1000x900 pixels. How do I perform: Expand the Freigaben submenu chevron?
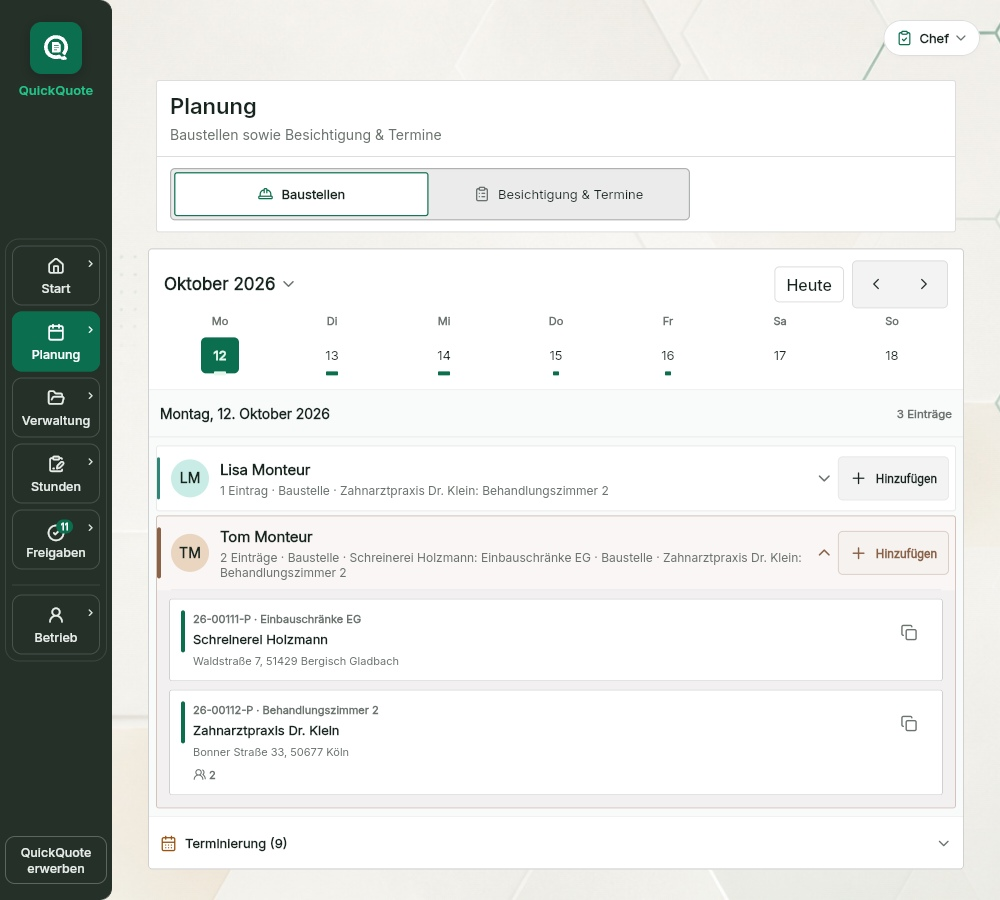click(91, 527)
